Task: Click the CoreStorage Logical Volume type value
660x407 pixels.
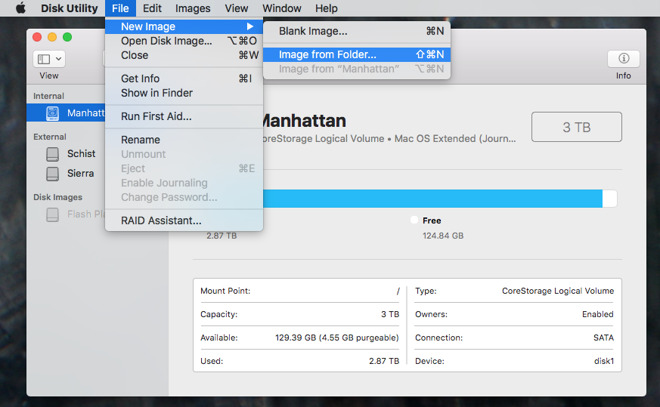Action: click(558, 291)
